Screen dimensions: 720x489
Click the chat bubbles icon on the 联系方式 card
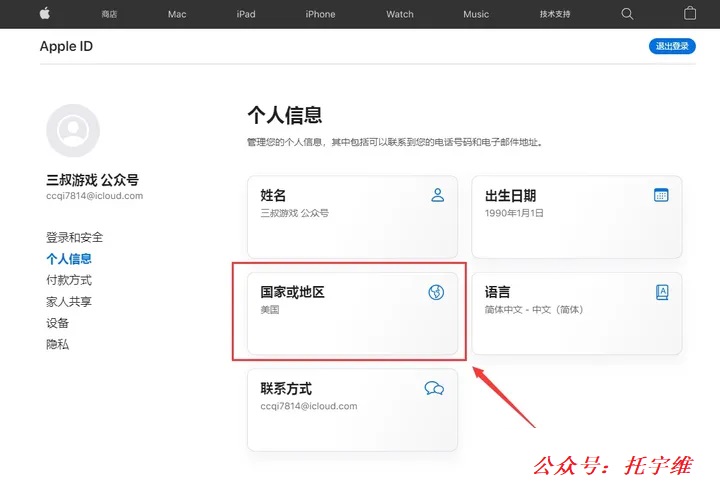[x=434, y=388]
